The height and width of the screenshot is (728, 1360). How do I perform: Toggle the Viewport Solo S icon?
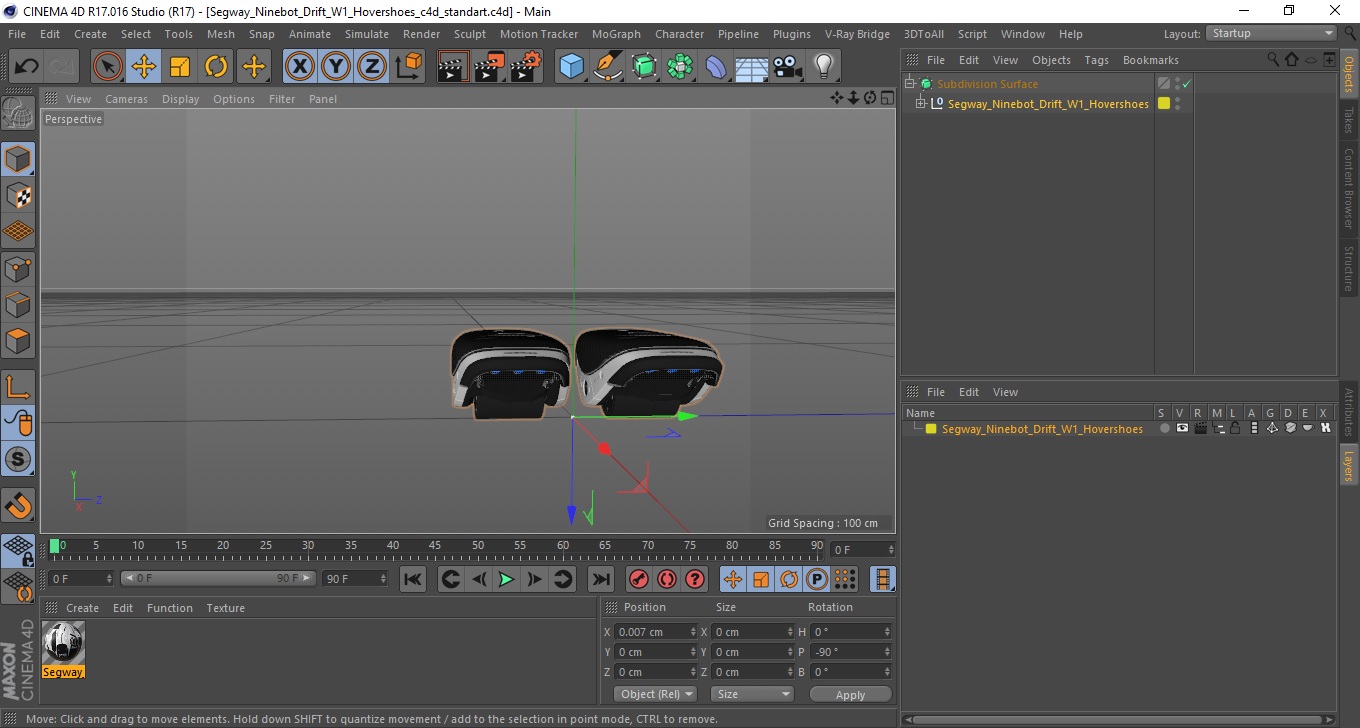click(18, 460)
